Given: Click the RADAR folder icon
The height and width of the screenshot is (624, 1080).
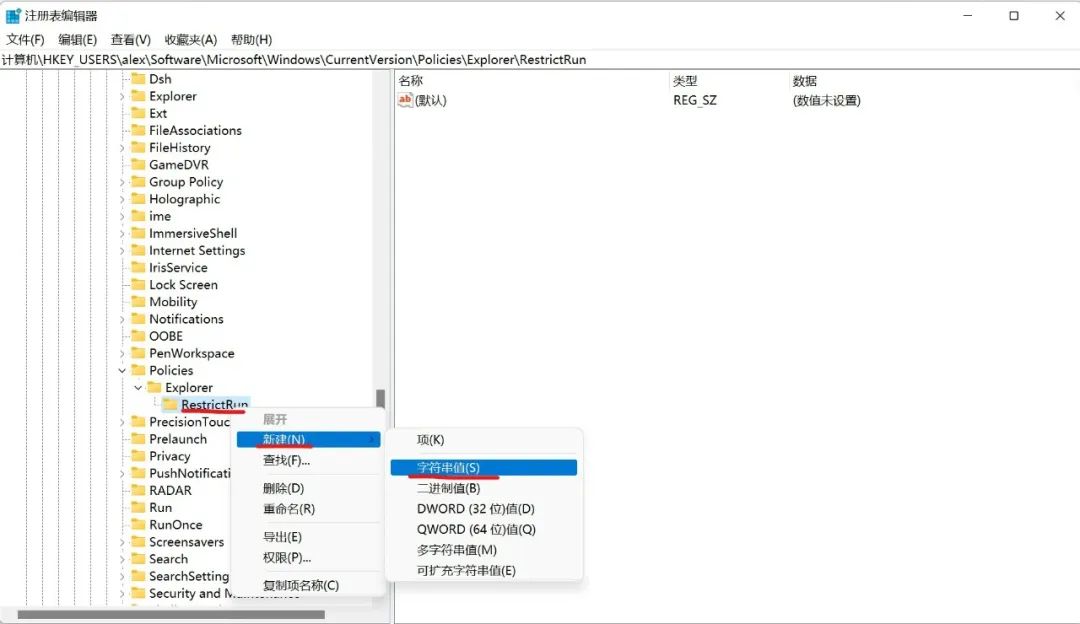Looking at the screenshot, I should point(138,490).
